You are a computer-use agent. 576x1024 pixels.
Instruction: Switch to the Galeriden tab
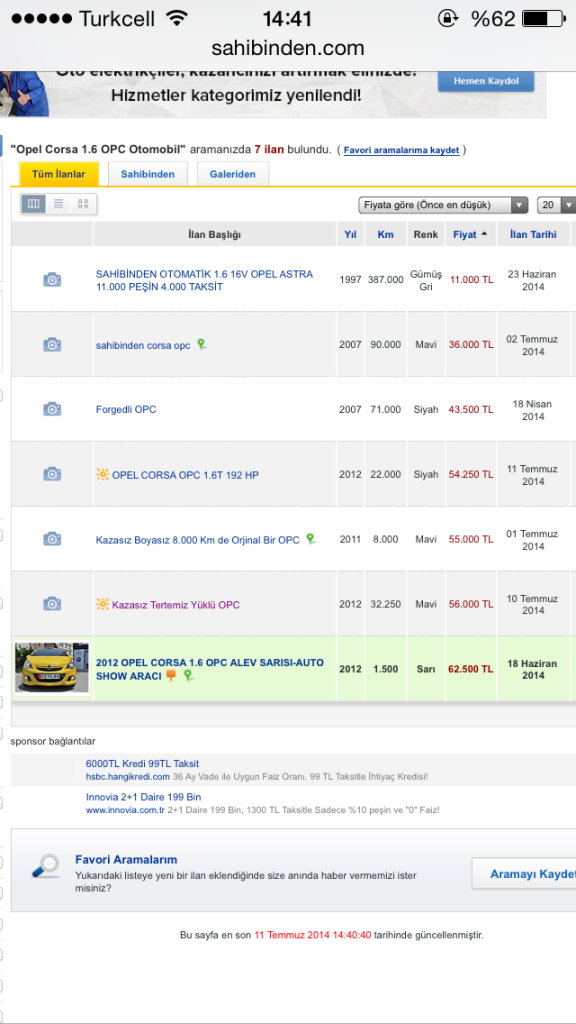232,174
